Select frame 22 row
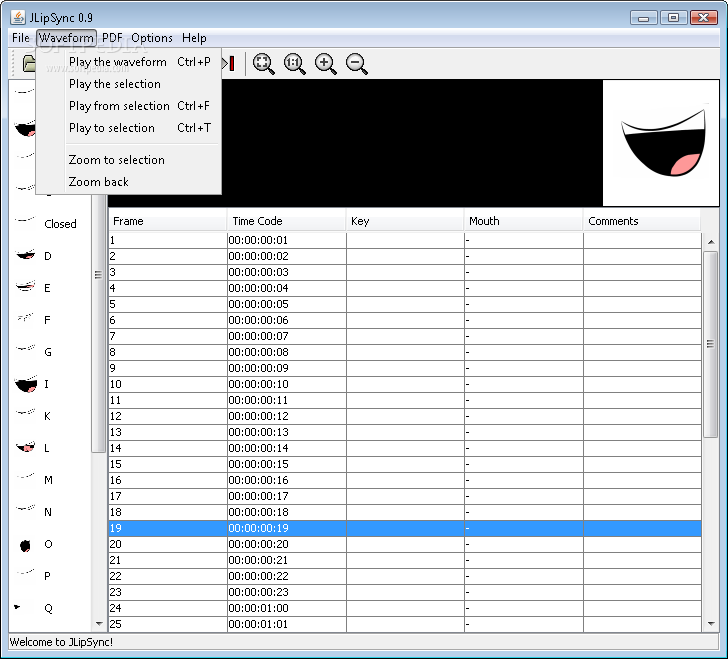The height and width of the screenshot is (659, 728). pyautogui.click(x=405, y=576)
